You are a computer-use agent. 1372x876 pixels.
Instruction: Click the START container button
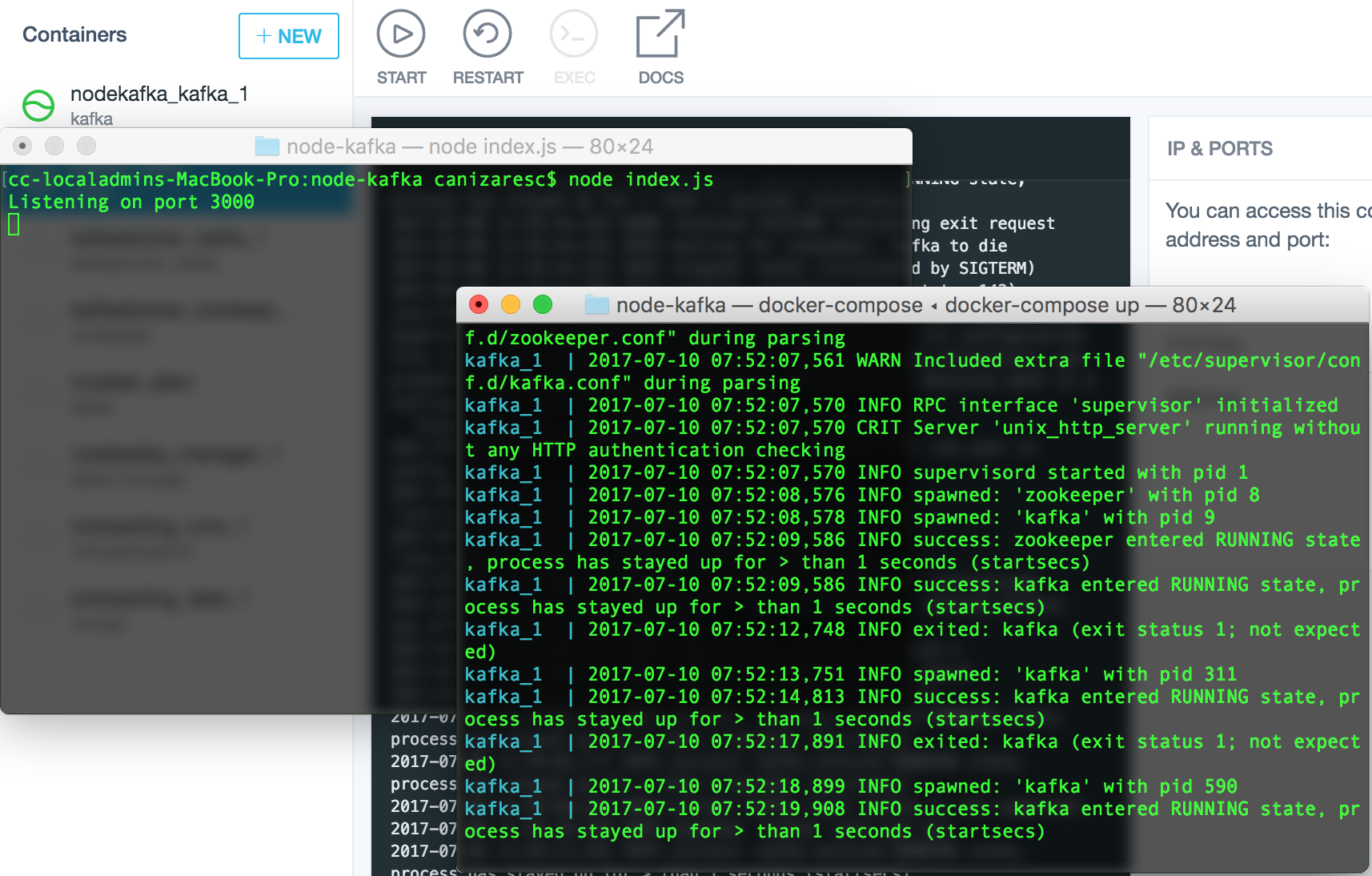[401, 48]
